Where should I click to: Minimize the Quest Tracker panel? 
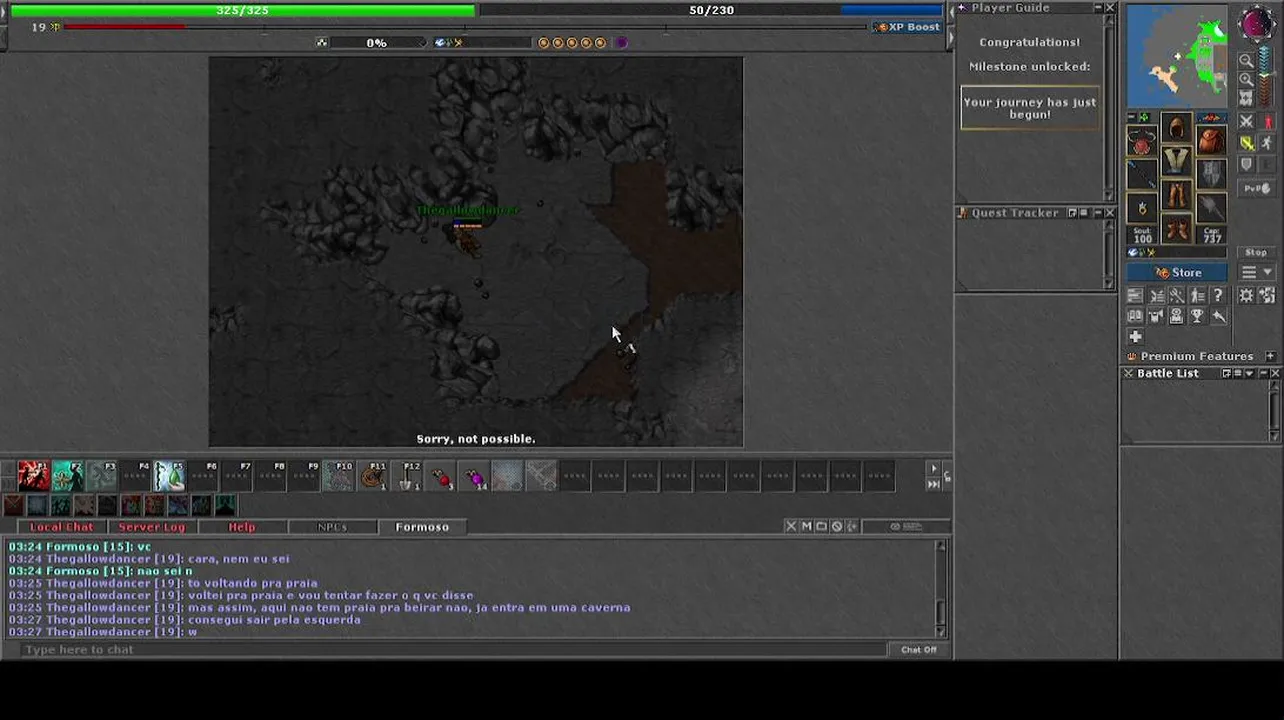pos(1097,213)
